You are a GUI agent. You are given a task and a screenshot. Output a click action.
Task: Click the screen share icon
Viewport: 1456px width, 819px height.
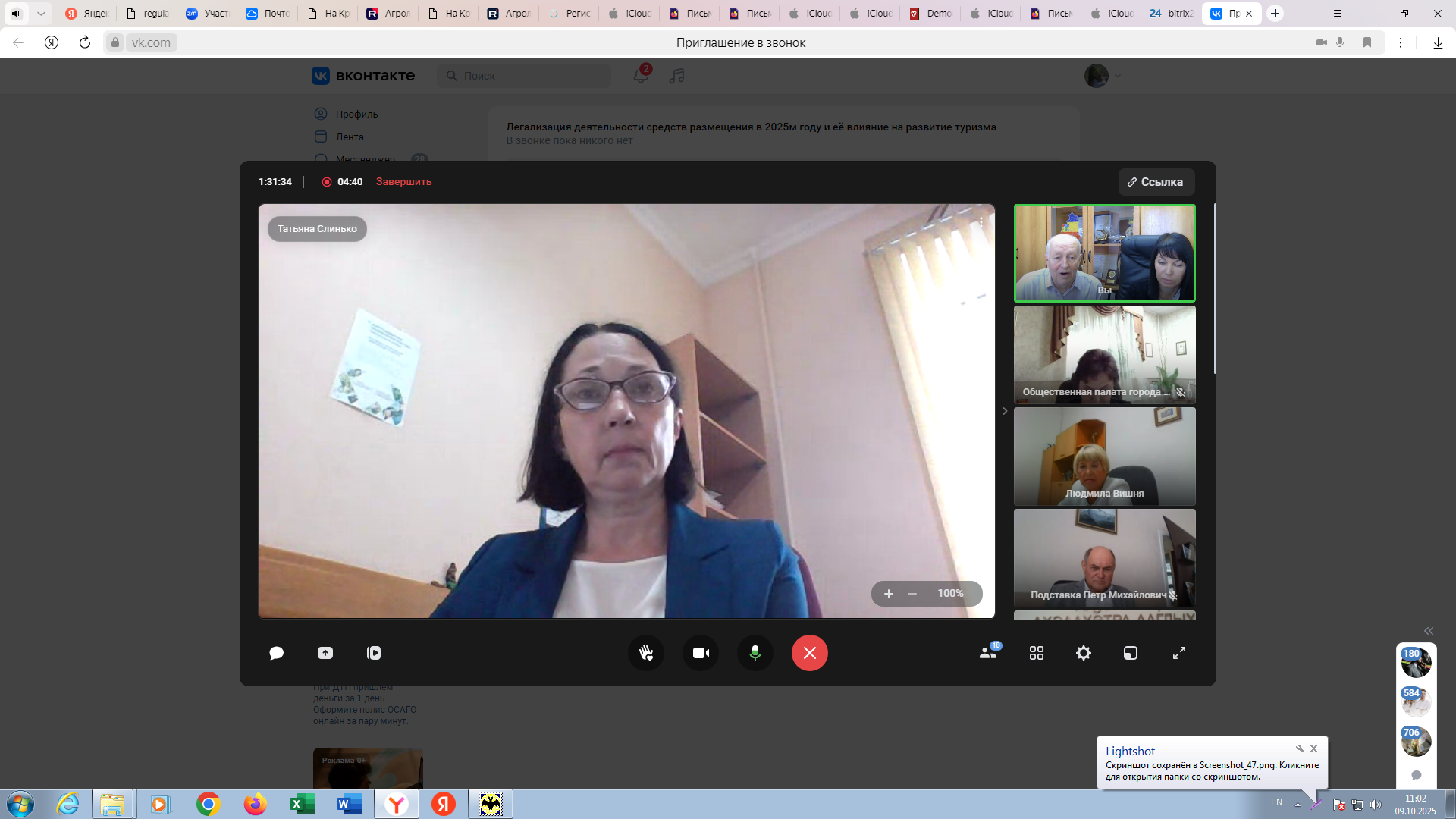(x=325, y=653)
